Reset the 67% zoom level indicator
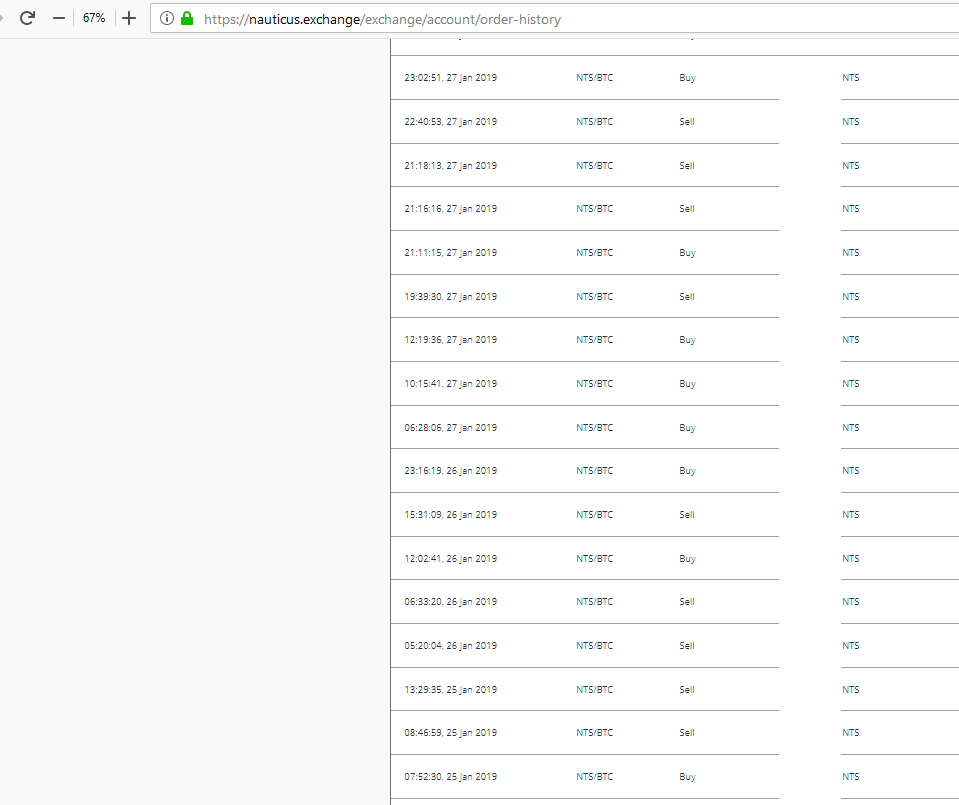This screenshot has height=805, width=959. [x=94, y=18]
